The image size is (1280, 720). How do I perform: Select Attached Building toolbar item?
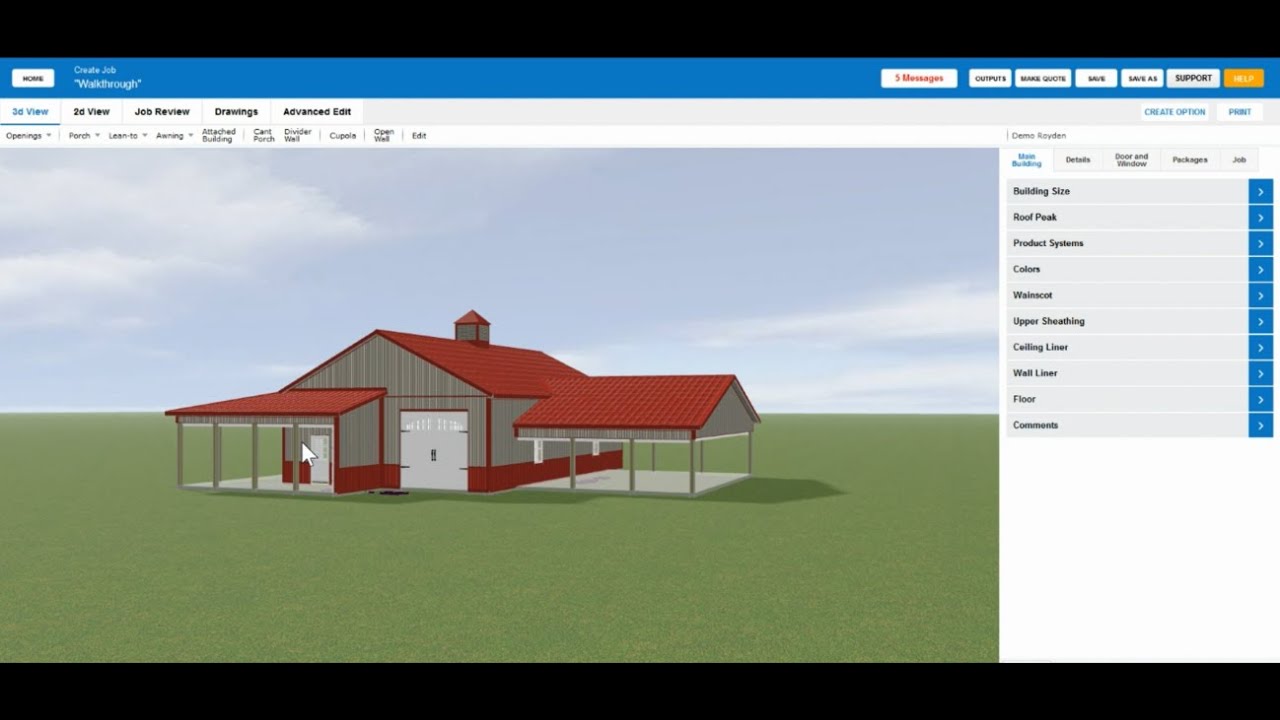point(219,135)
